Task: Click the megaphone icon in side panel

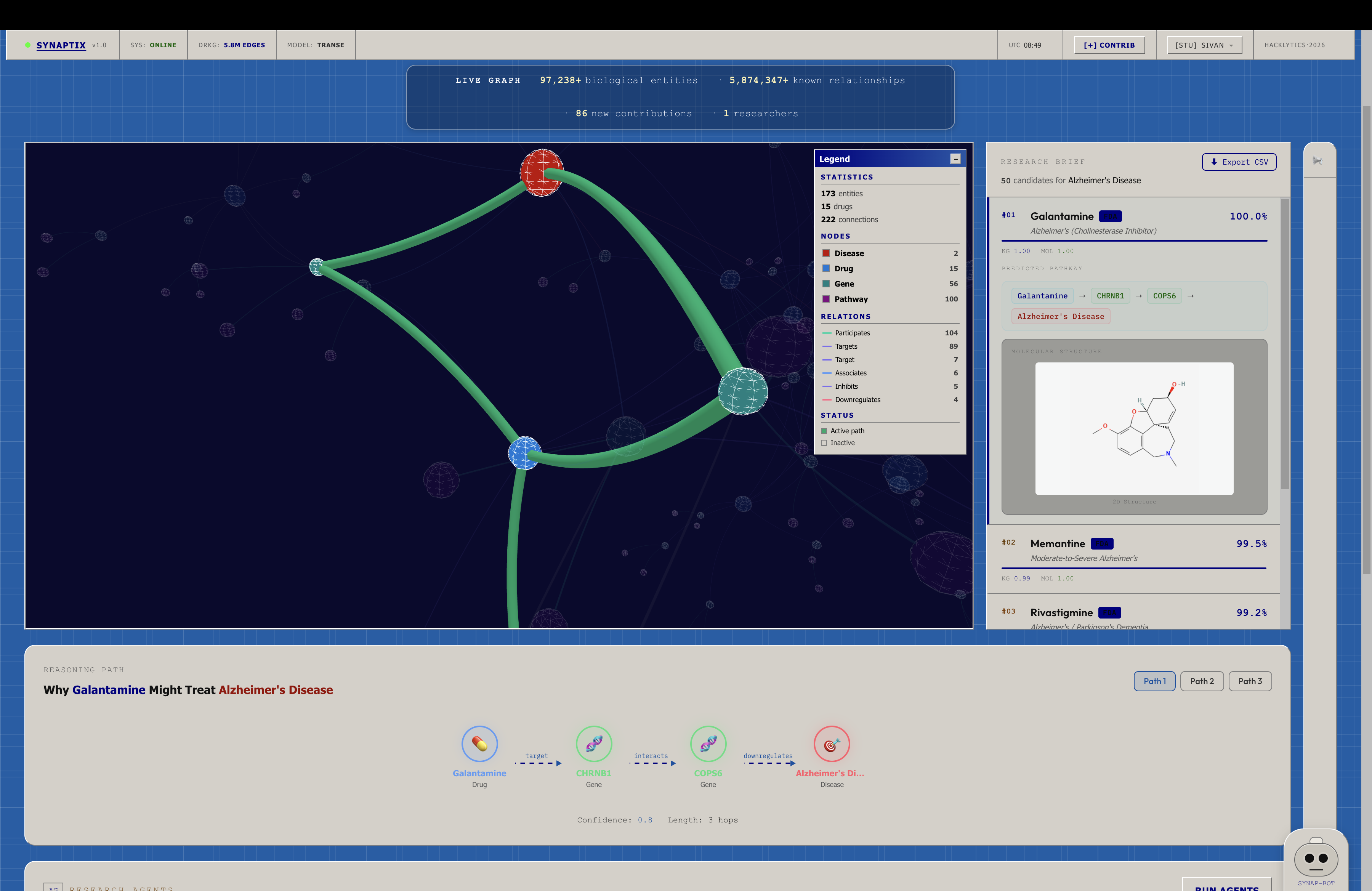Action: click(1317, 161)
